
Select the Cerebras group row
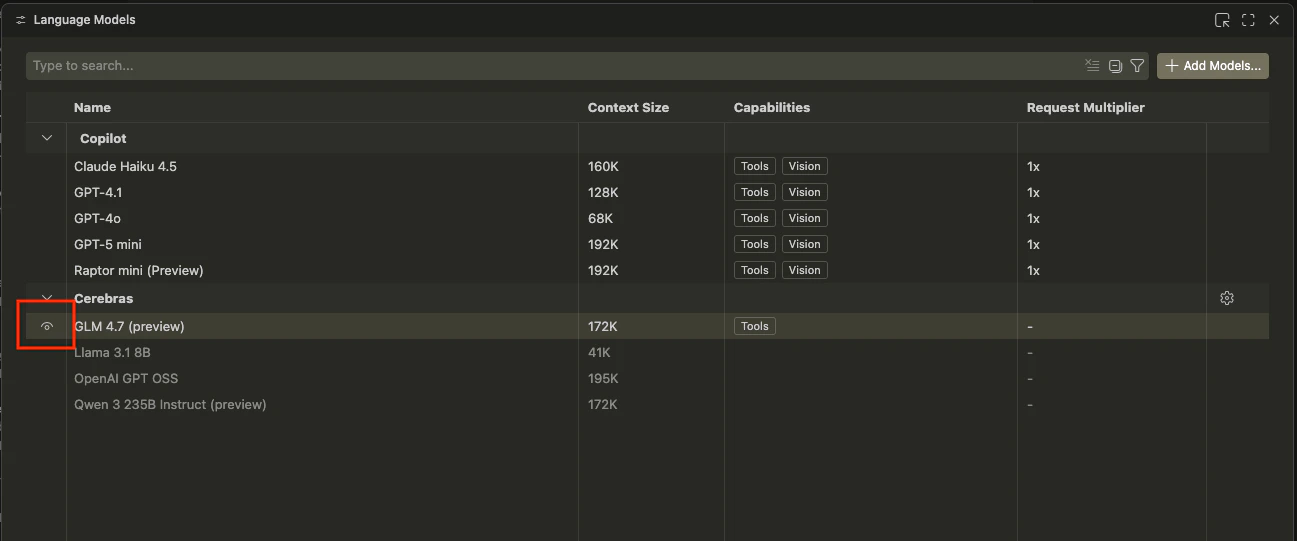(647, 298)
